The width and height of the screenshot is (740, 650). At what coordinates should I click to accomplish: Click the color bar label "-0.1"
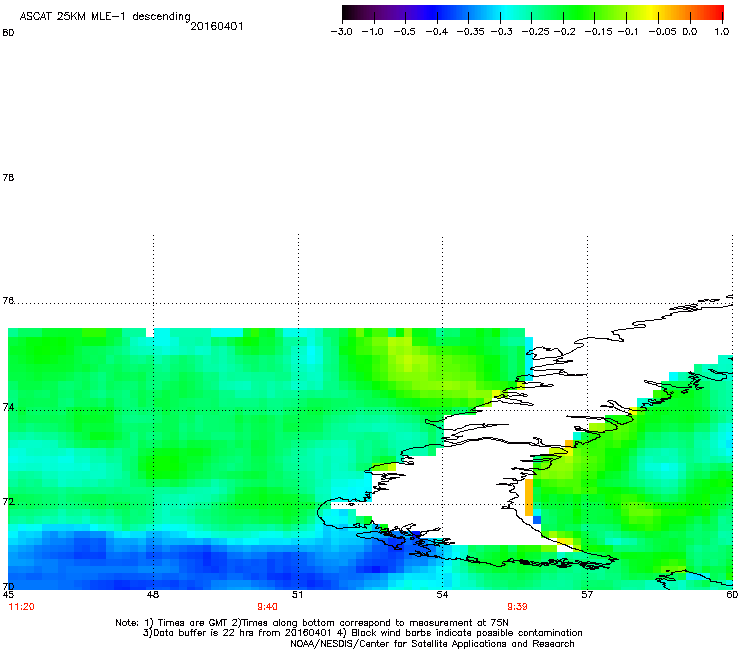point(627,32)
